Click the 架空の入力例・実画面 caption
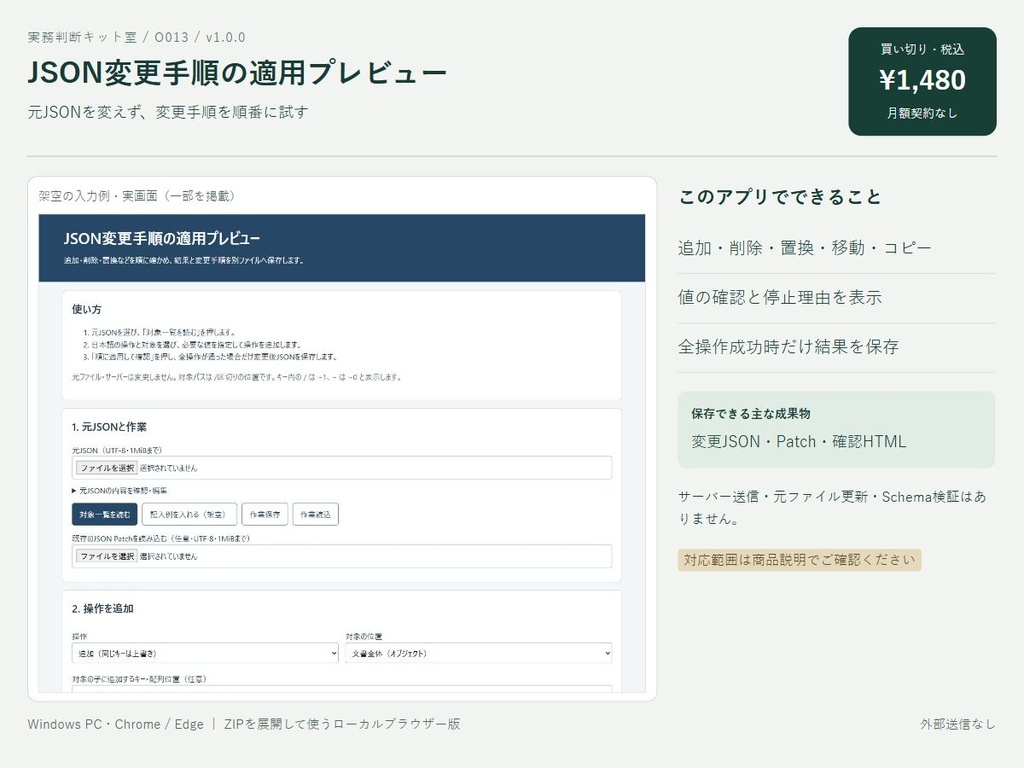 136,196
